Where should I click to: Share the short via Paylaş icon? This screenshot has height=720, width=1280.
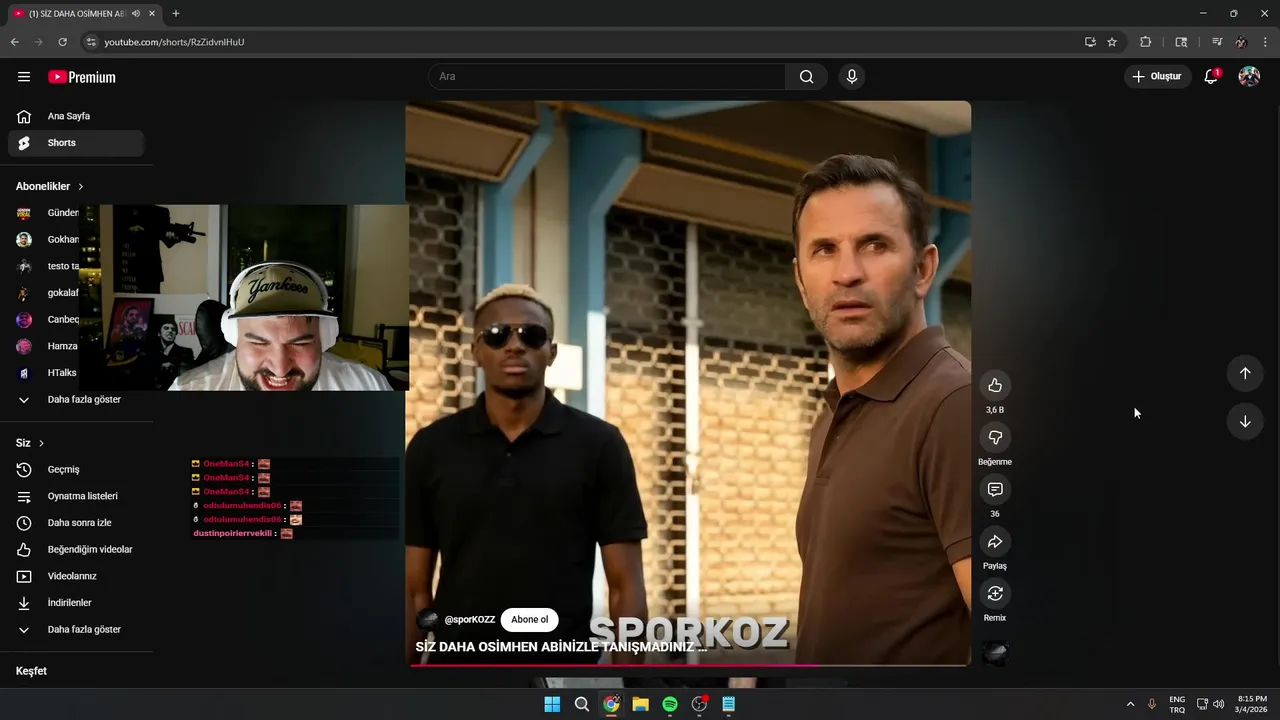[995, 541]
